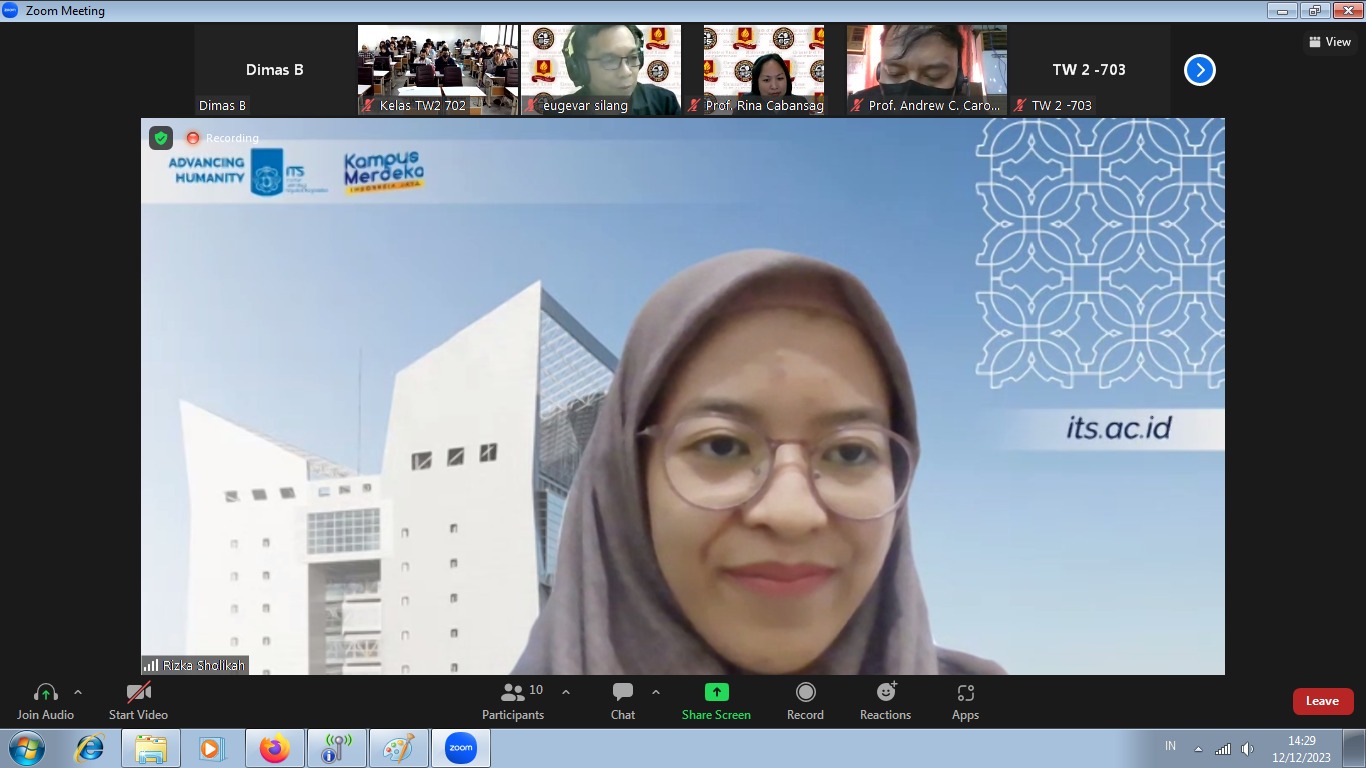Click the green encryption shield icon
The image size is (1366, 768).
click(161, 138)
